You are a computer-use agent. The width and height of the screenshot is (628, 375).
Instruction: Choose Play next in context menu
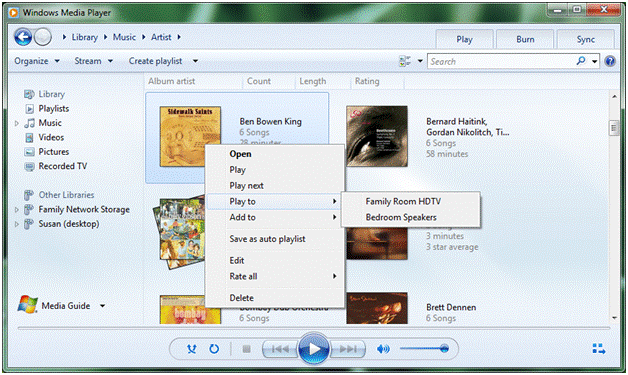275,185
